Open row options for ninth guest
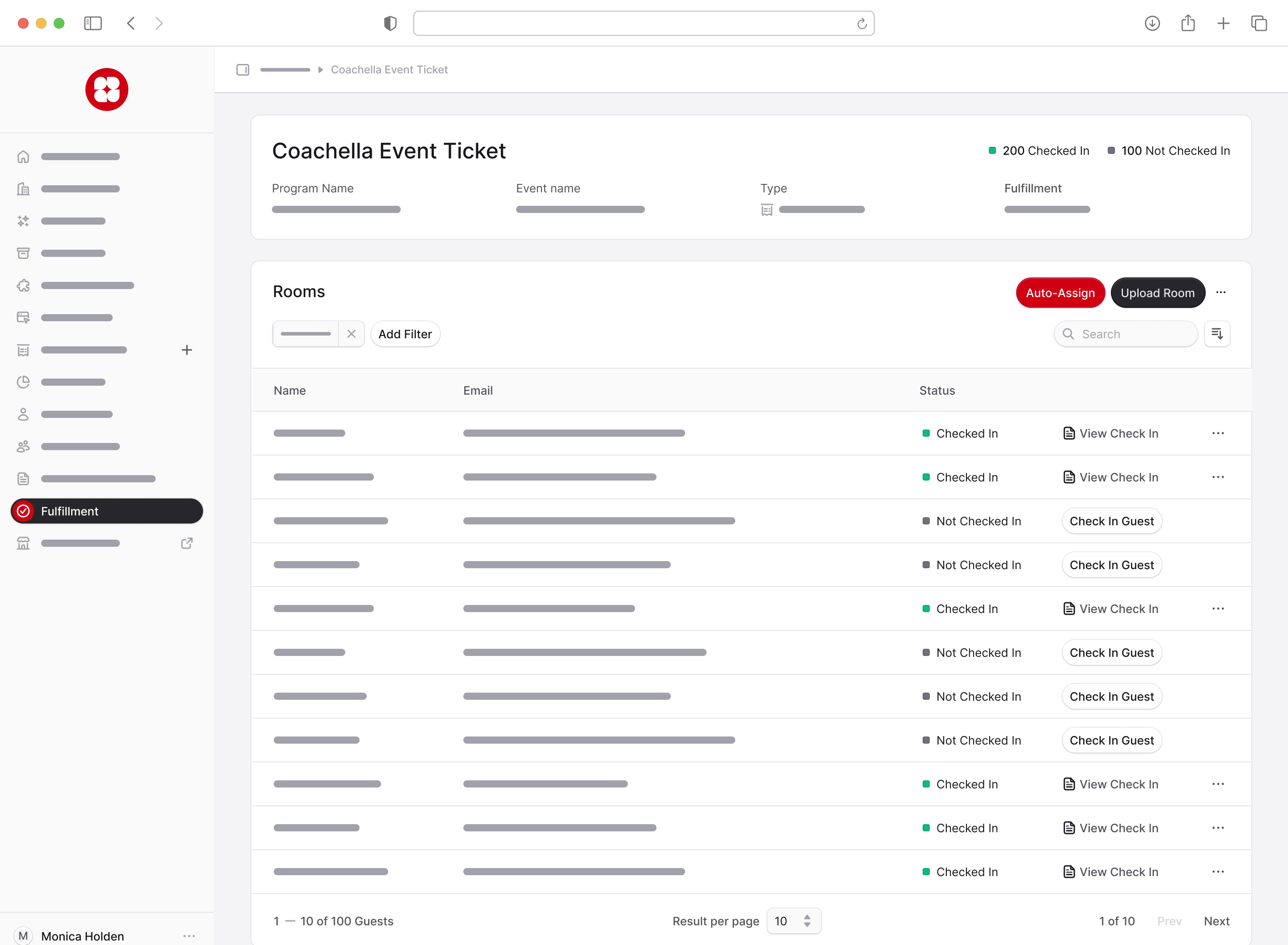The height and width of the screenshot is (945, 1288). tap(1218, 784)
